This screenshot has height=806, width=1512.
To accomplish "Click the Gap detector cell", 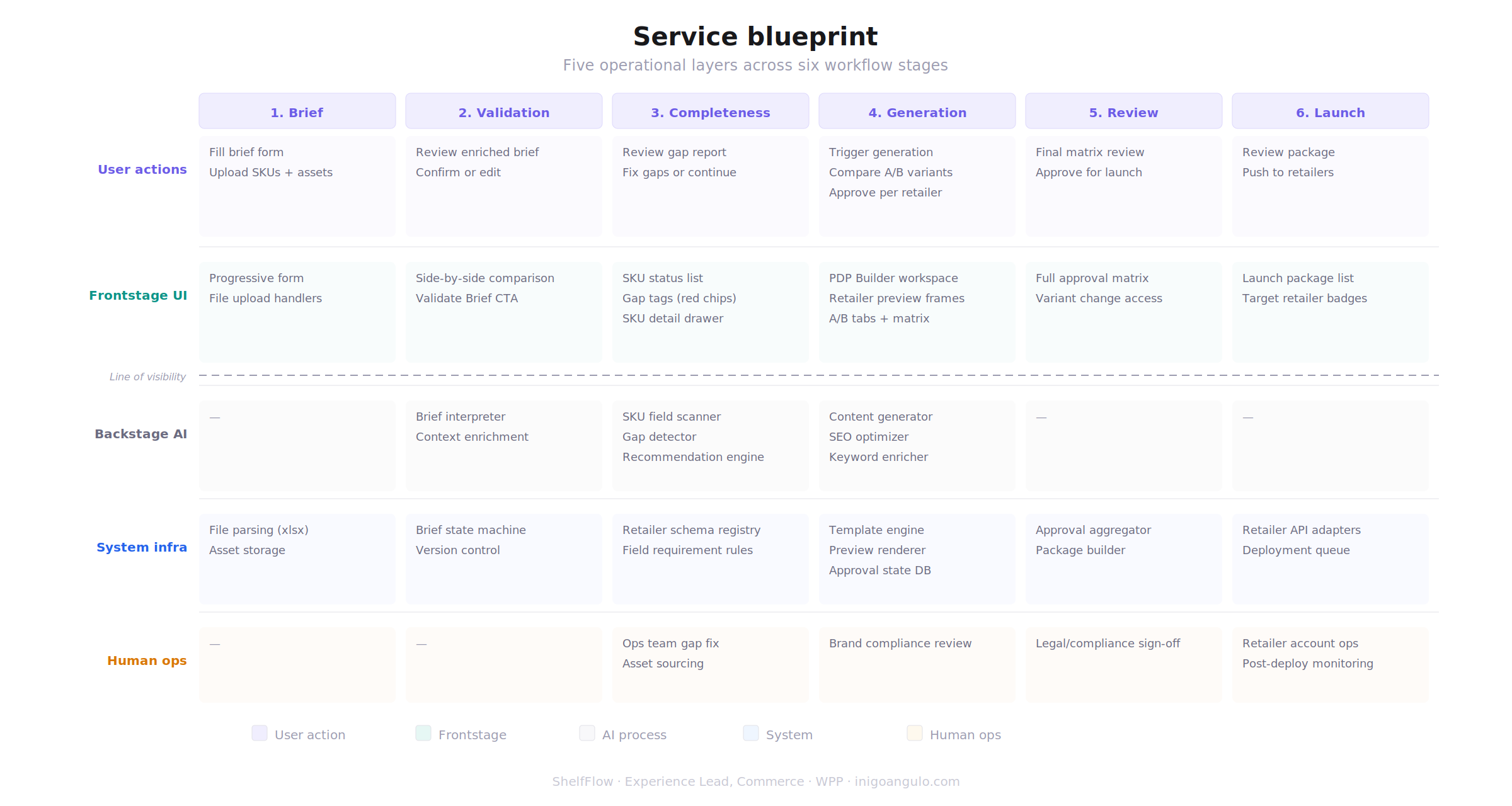I will [659, 436].
